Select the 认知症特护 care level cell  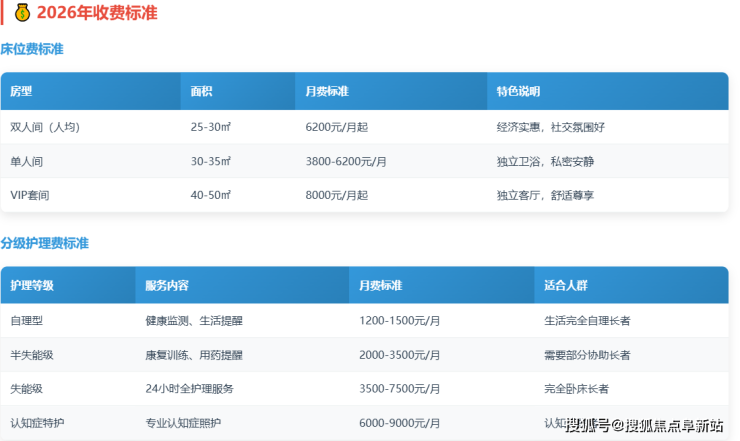37,423
